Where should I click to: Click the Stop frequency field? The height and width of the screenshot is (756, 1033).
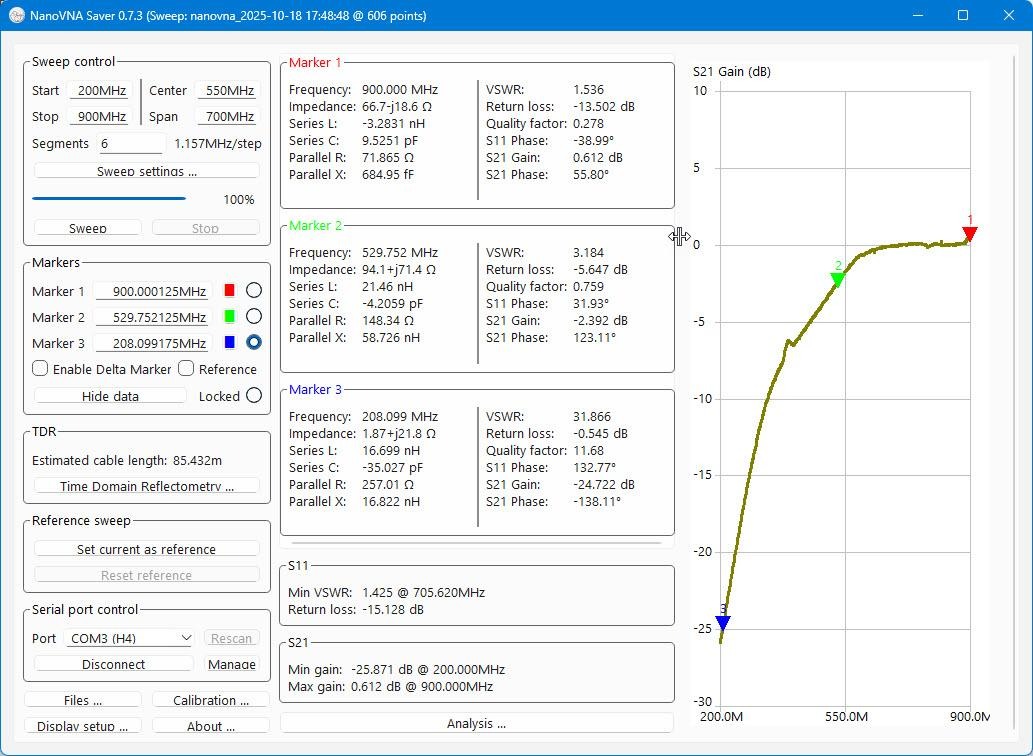point(100,117)
